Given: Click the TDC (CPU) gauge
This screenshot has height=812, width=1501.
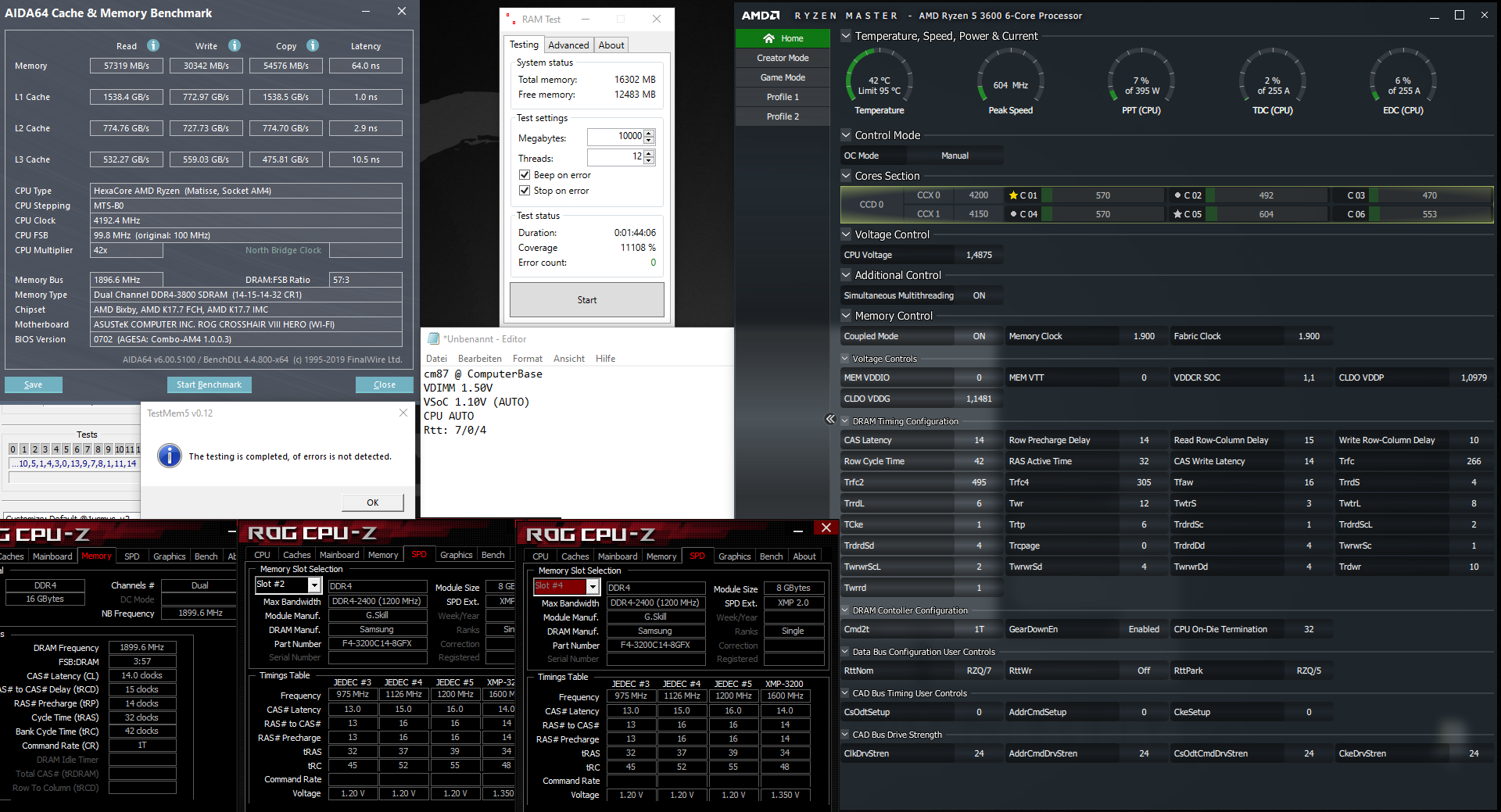Looking at the screenshot, I should click(x=1272, y=76).
